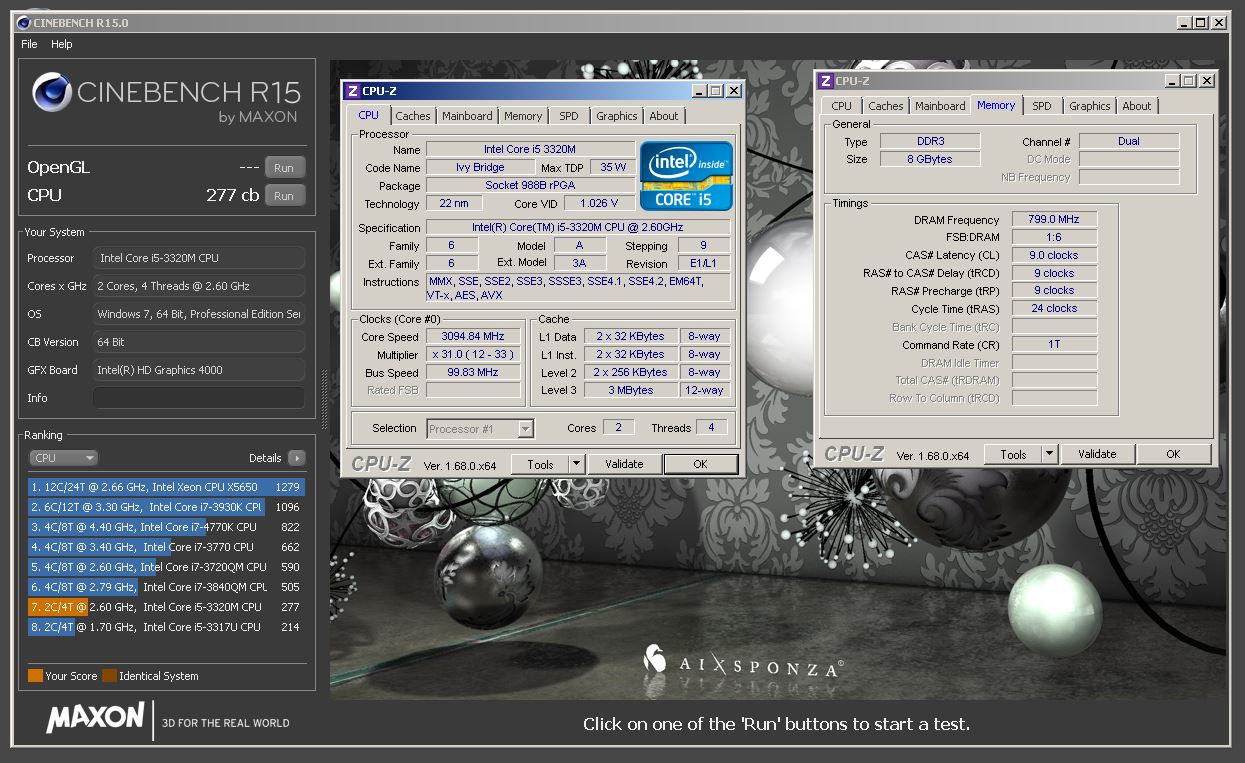Run the CPU benchmark
This screenshot has height=763, width=1245.
[x=284, y=196]
